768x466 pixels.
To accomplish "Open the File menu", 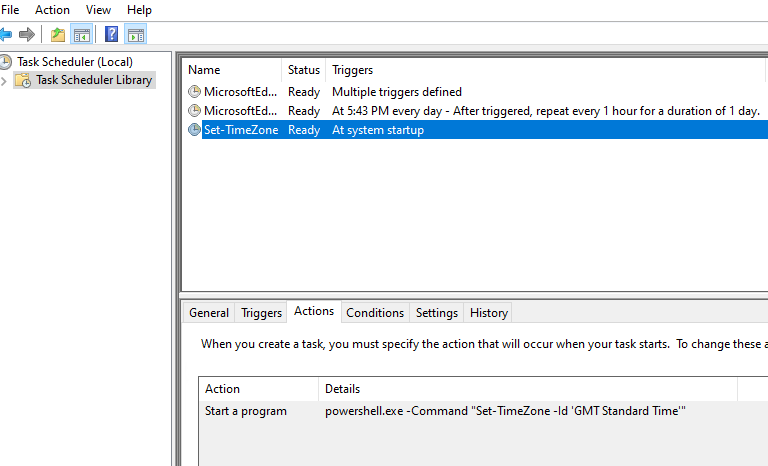I will click(x=10, y=10).
